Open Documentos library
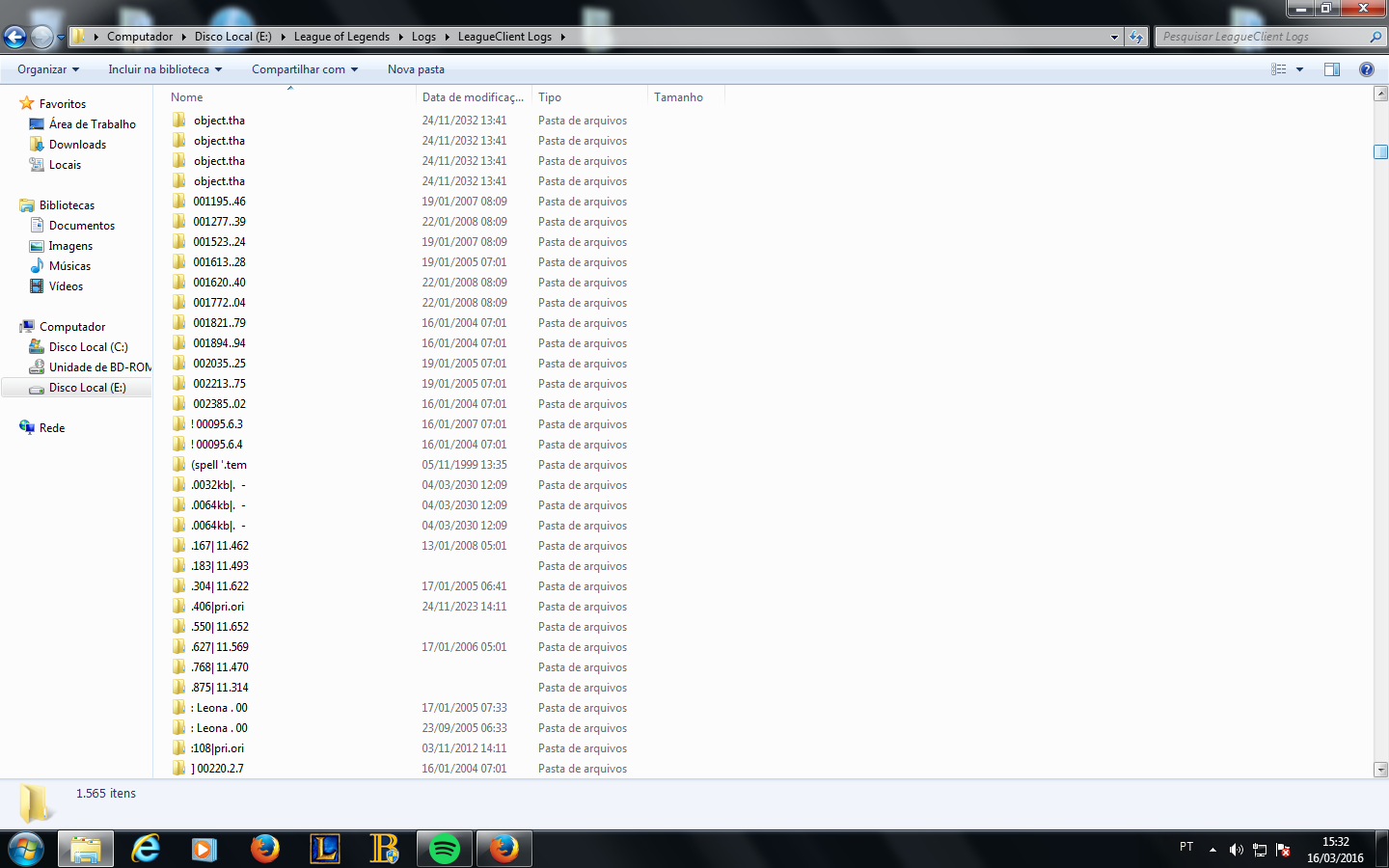The width and height of the screenshot is (1389, 868). coord(82,226)
